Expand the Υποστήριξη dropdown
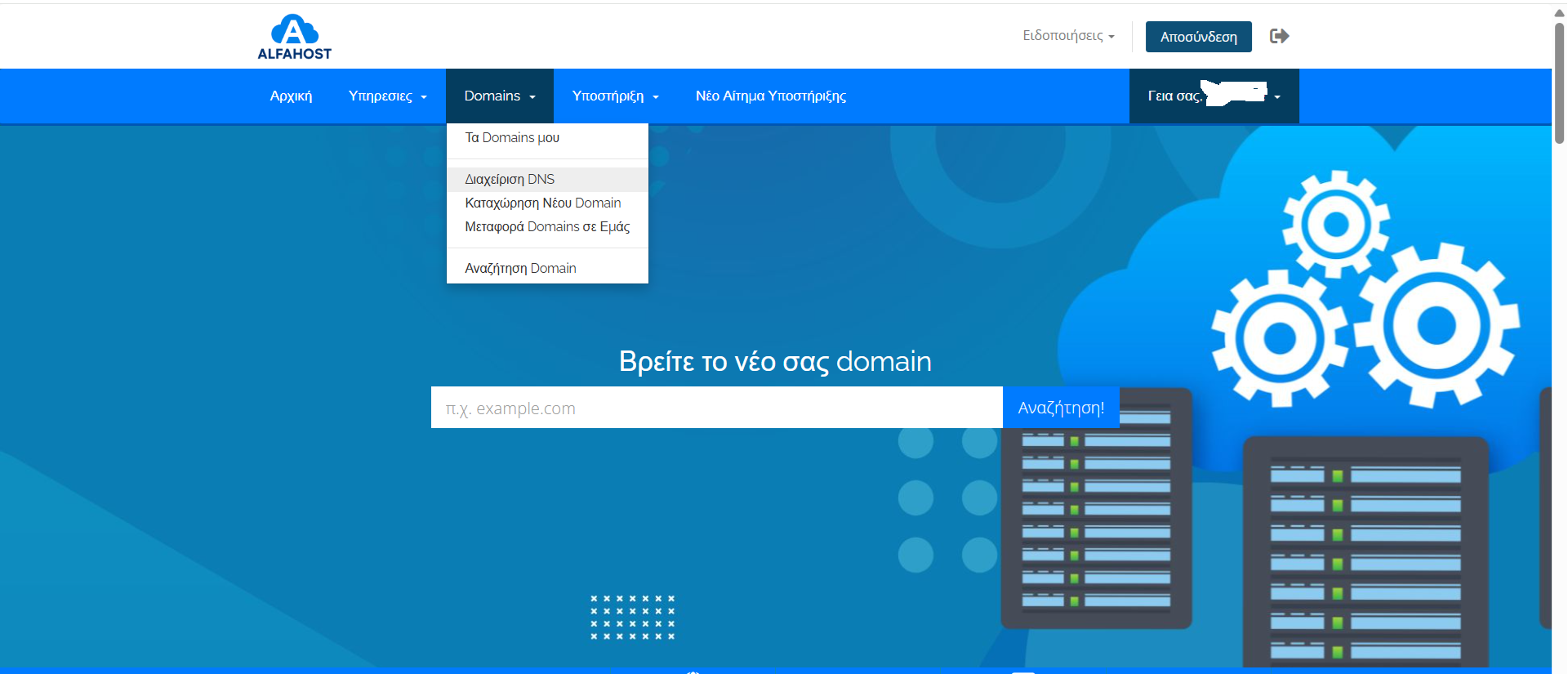 tap(615, 96)
